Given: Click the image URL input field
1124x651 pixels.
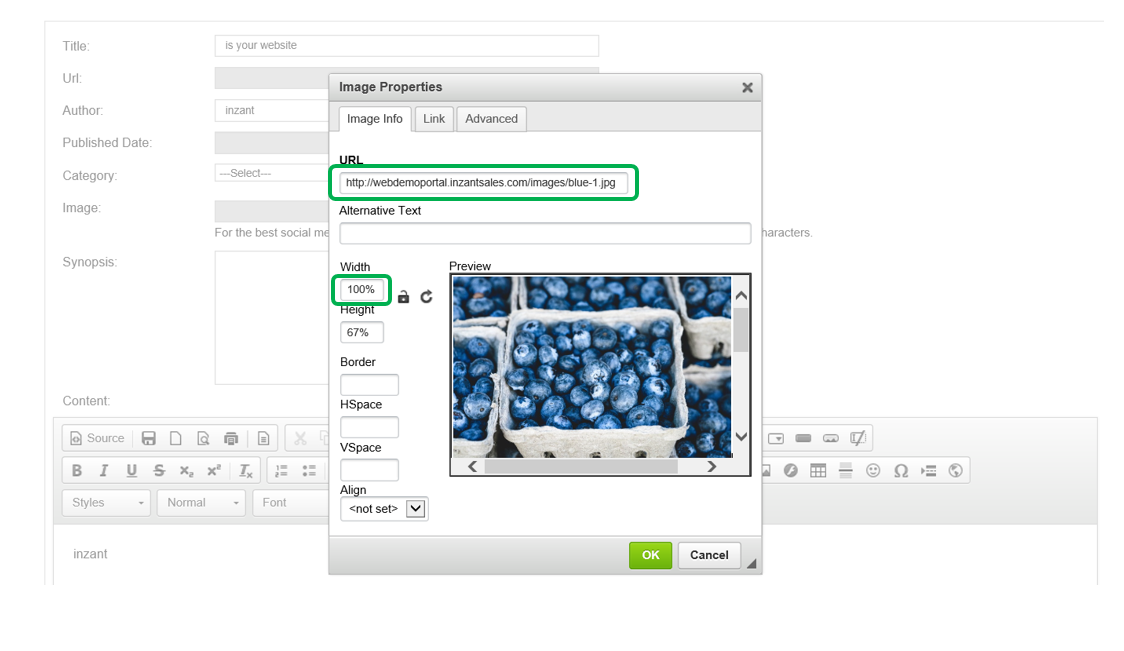Looking at the screenshot, I should pyautogui.click(x=484, y=183).
